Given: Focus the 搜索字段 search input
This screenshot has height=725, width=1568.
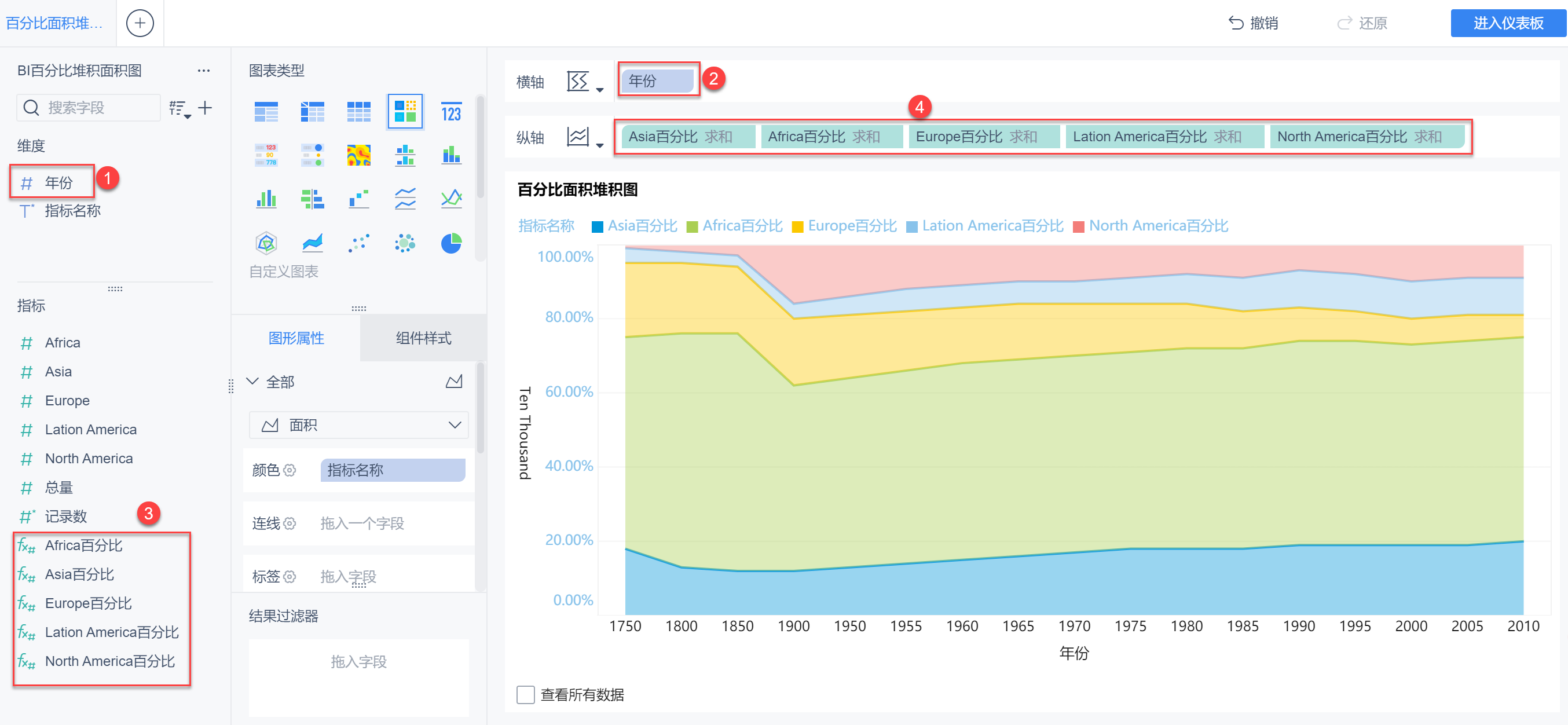Looking at the screenshot, I should 89,108.
